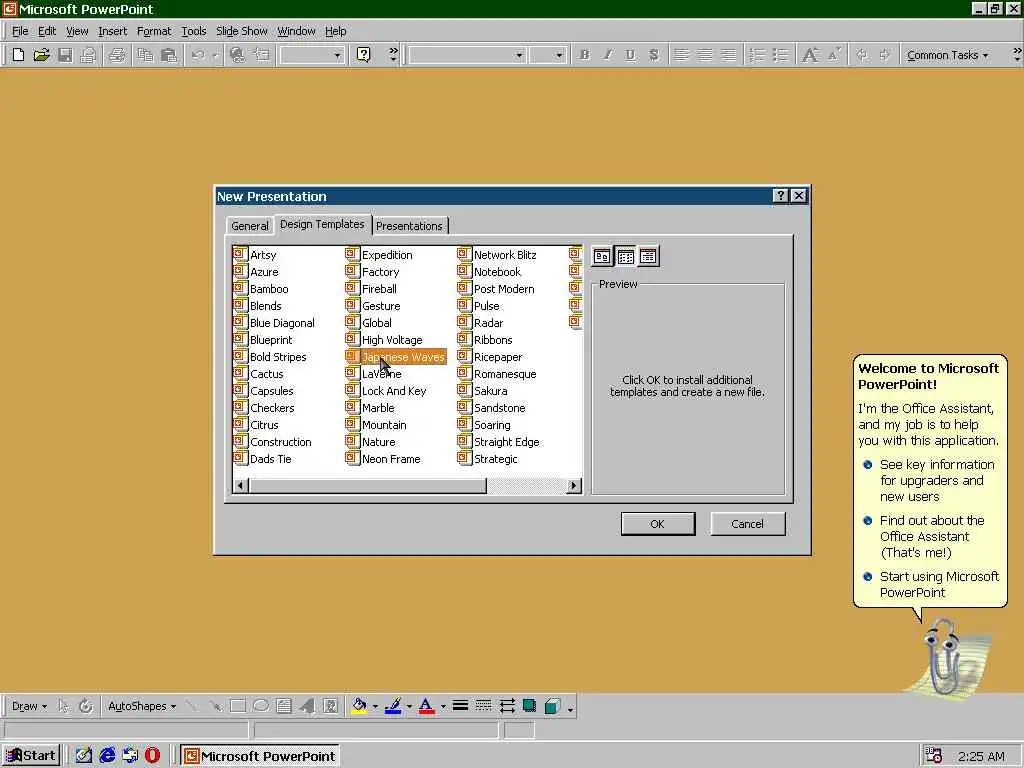Open the Draw menu dropdown
1024x768 pixels.
click(29, 706)
